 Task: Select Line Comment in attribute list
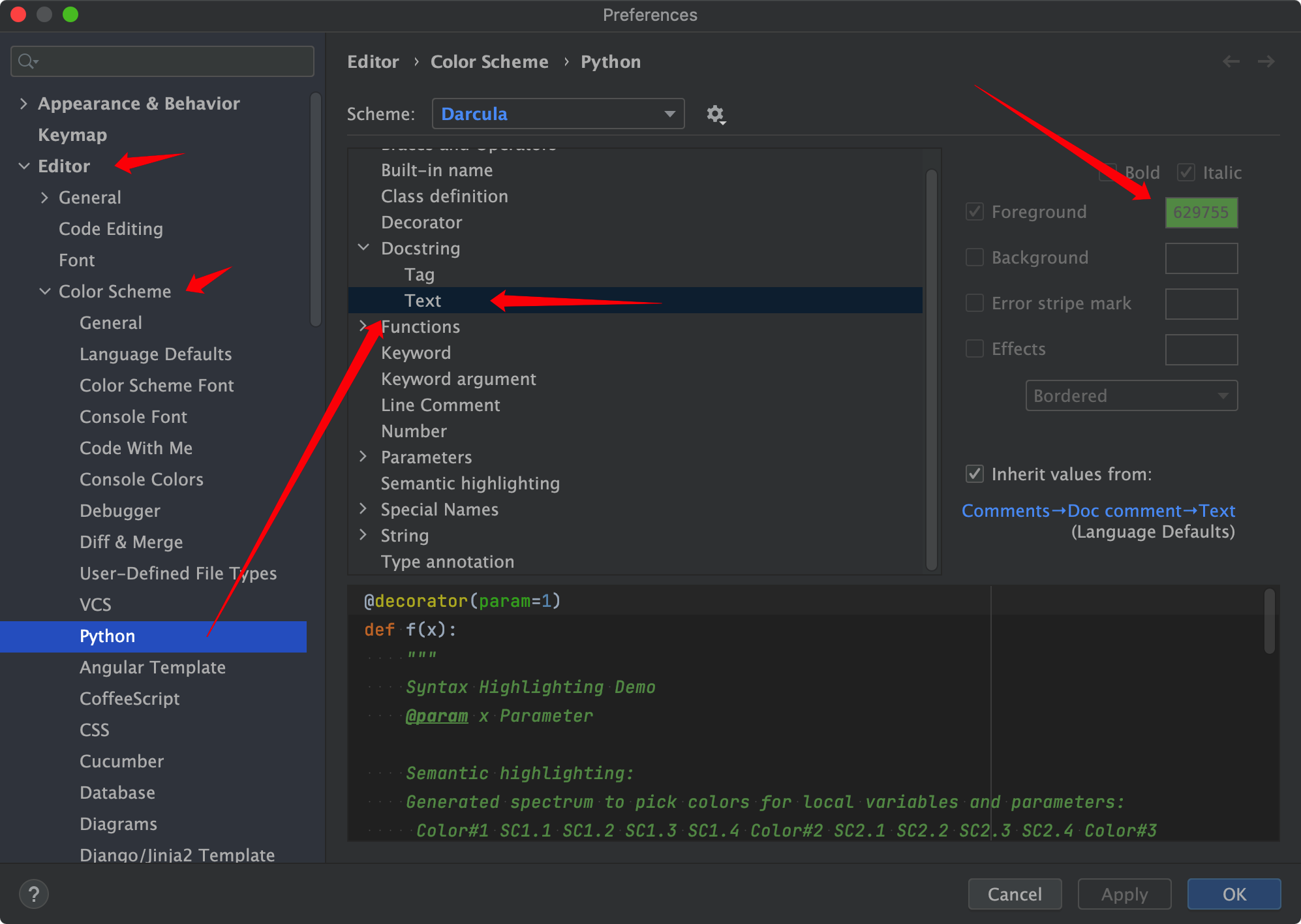pyautogui.click(x=440, y=405)
